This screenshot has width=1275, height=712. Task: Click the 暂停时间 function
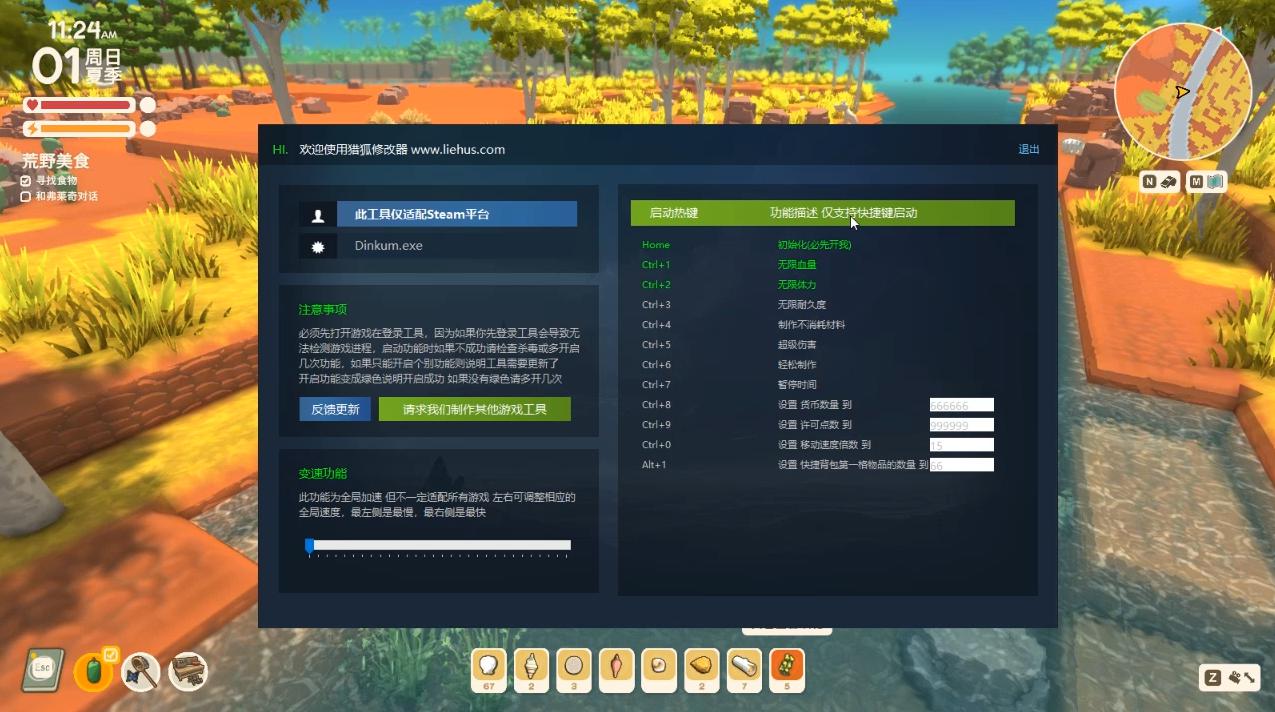[x=797, y=385]
